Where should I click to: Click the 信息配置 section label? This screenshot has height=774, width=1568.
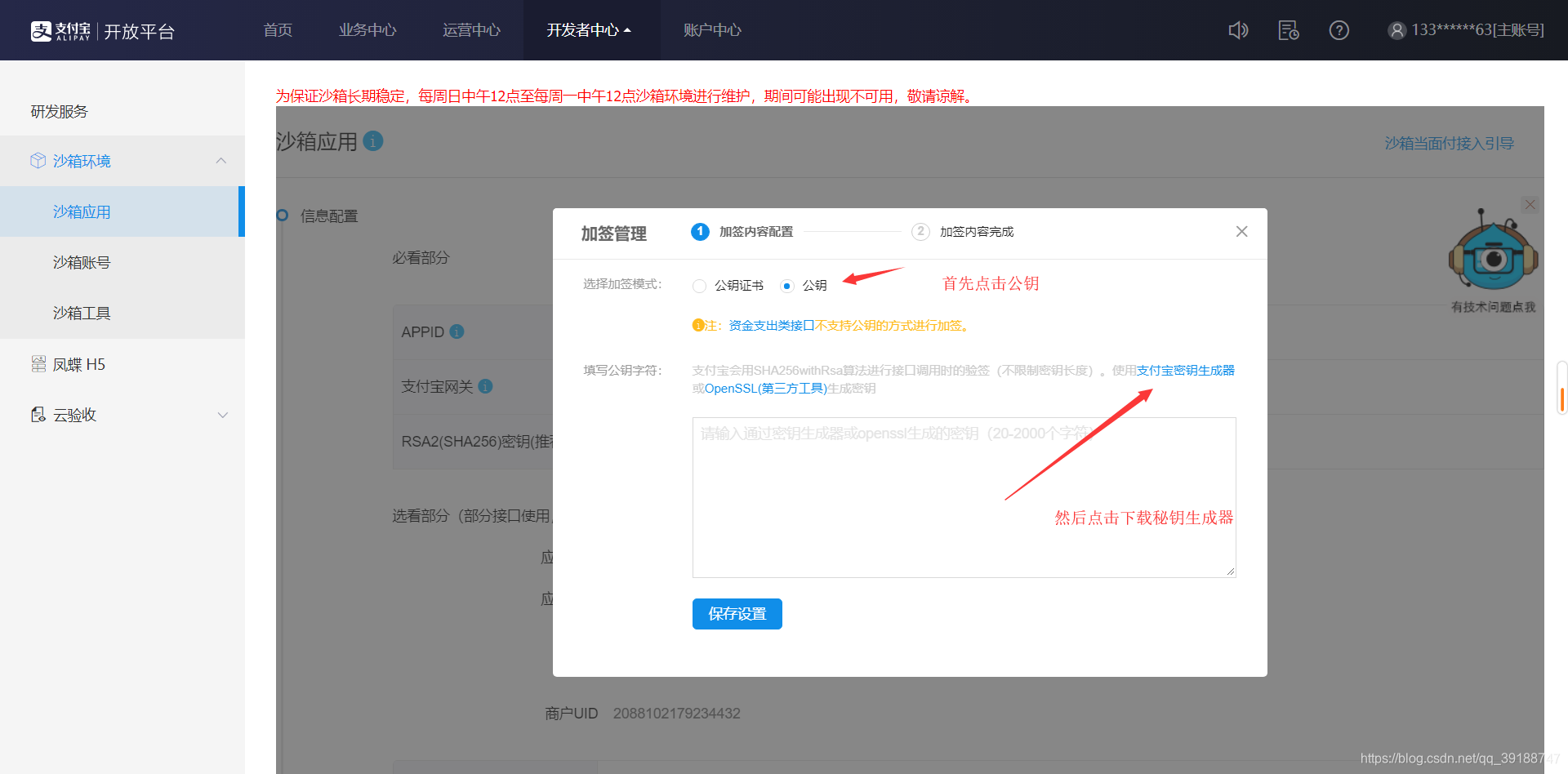pos(329,216)
